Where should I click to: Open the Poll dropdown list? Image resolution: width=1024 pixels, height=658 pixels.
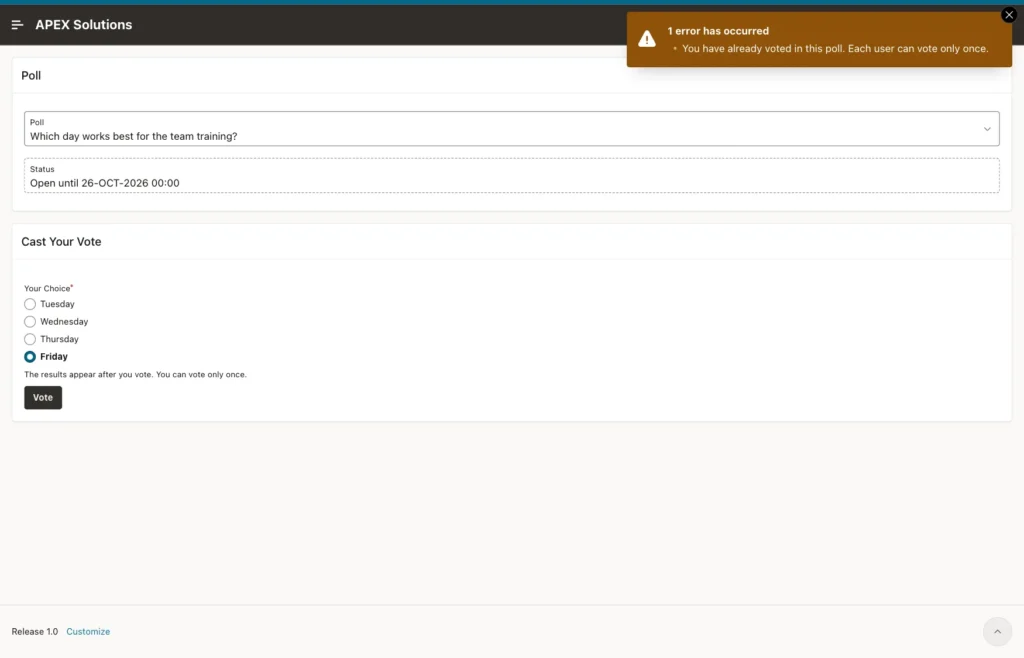click(x=511, y=129)
